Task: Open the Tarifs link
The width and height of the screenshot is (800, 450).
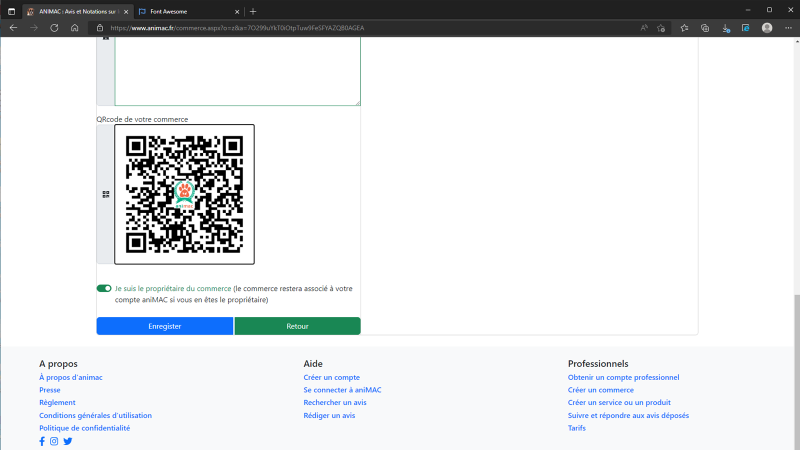Action: 577,428
